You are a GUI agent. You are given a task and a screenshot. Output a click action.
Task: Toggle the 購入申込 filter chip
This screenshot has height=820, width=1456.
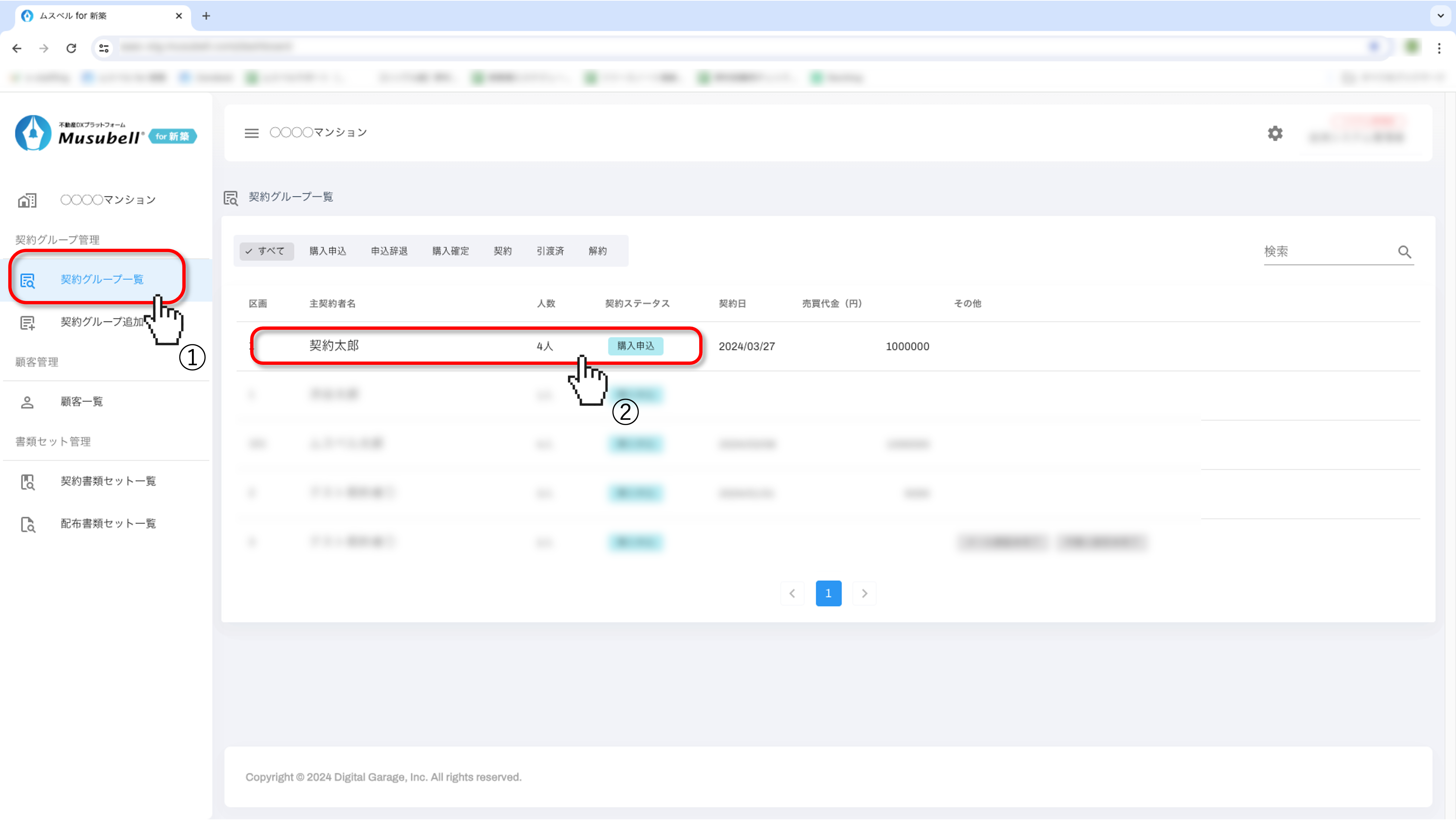click(327, 251)
